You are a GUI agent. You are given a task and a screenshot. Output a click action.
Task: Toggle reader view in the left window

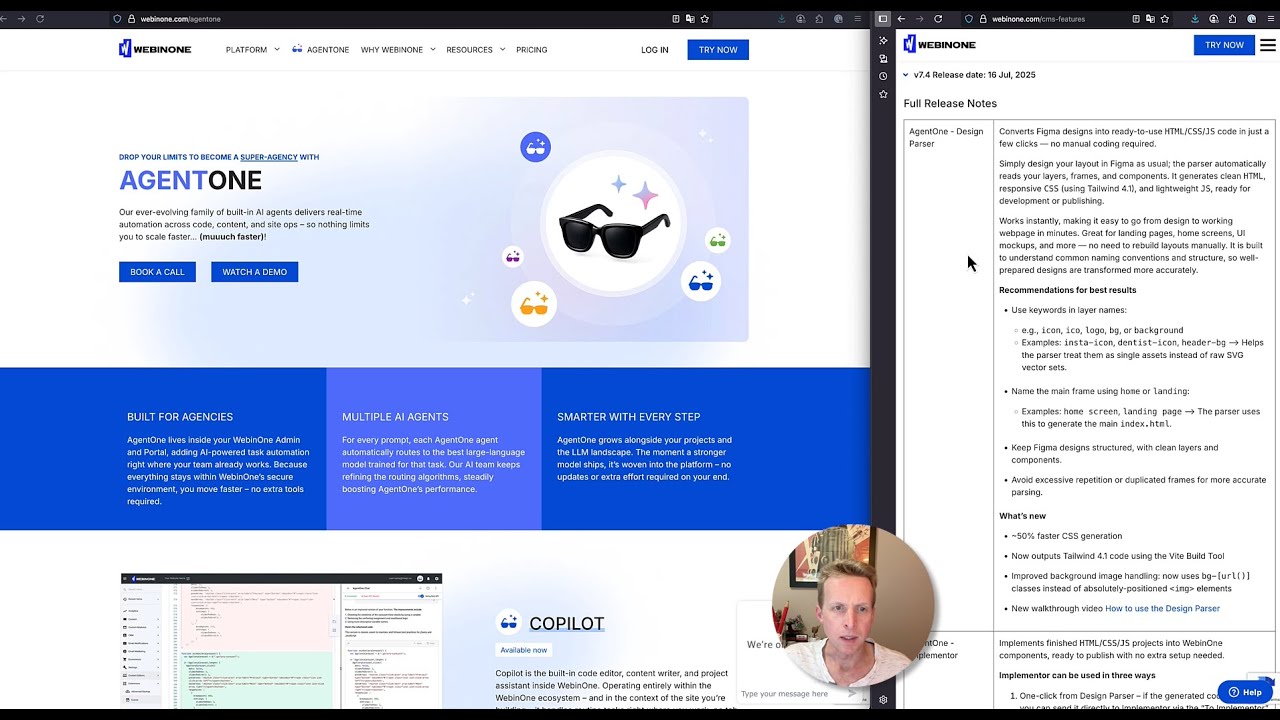point(675,19)
